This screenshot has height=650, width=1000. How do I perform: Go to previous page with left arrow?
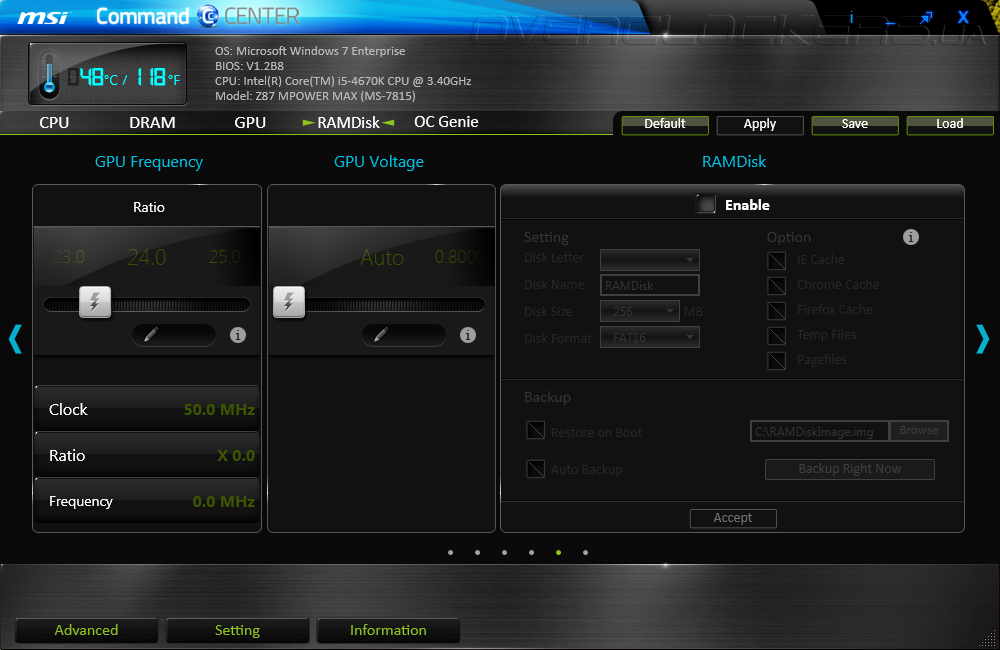pos(15,339)
